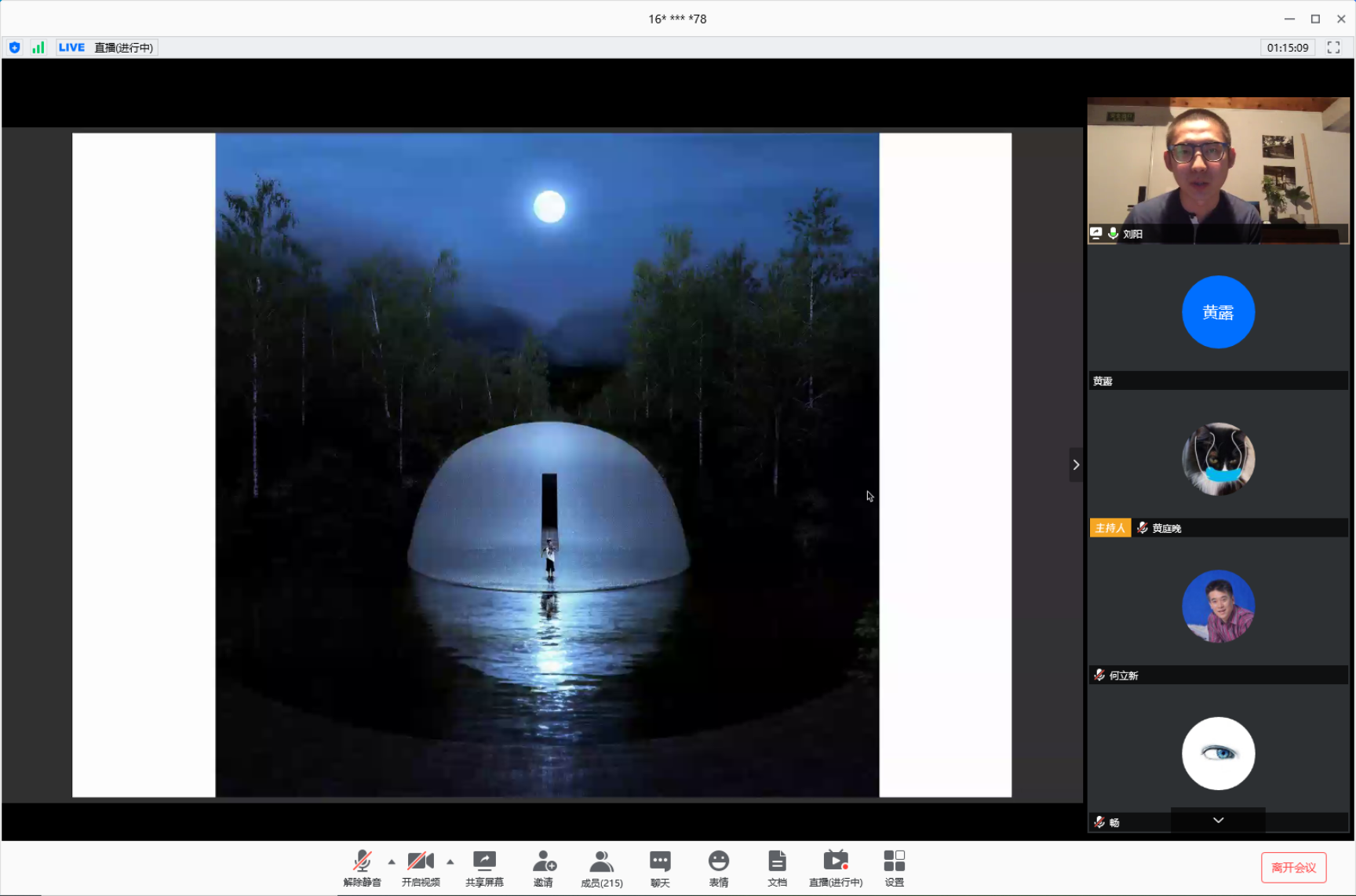Viewport: 1356px width, 896px height.
Task: Open the 表情 emoji reactions
Action: [x=718, y=868]
